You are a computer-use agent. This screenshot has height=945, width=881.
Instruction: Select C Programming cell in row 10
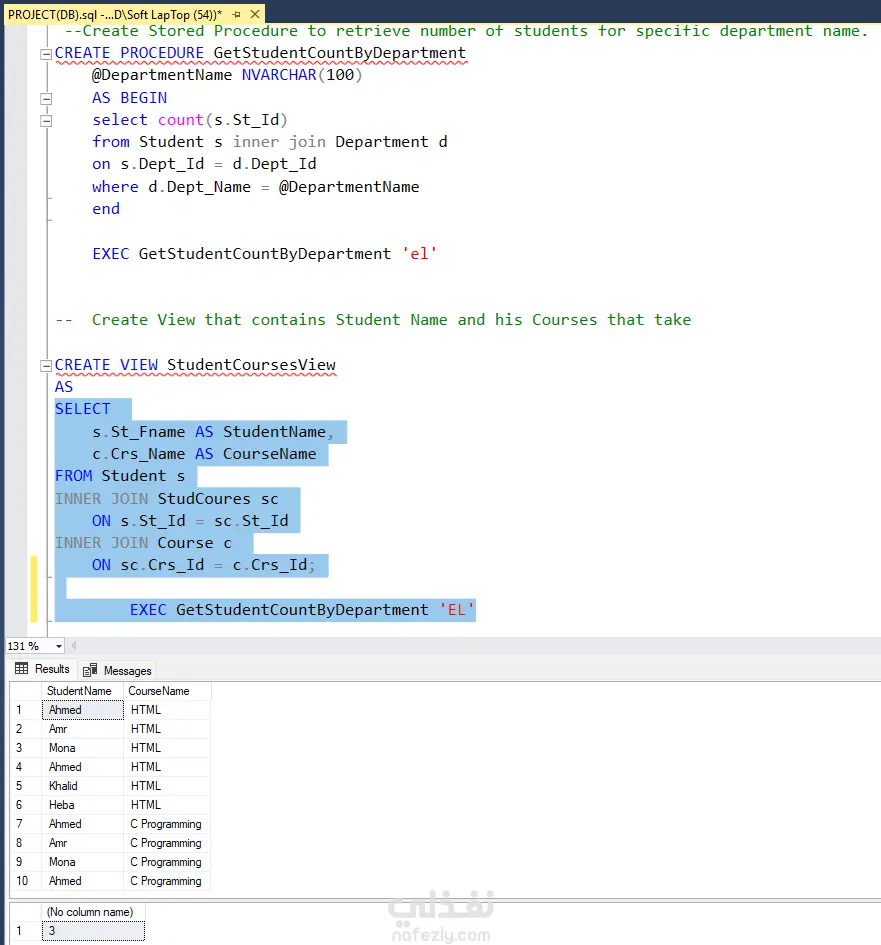tap(167, 881)
